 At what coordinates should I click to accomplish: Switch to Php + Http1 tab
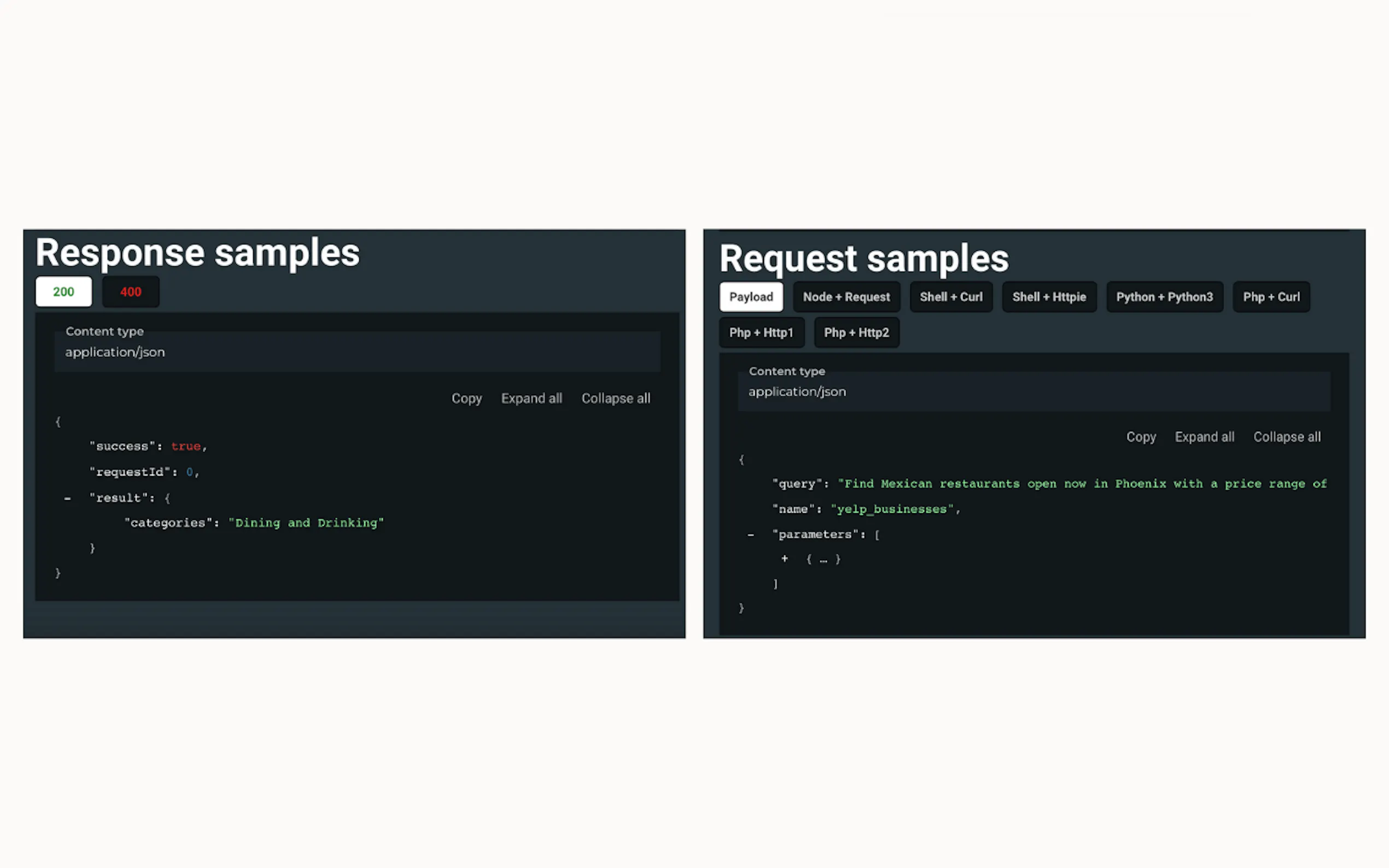[761, 332]
